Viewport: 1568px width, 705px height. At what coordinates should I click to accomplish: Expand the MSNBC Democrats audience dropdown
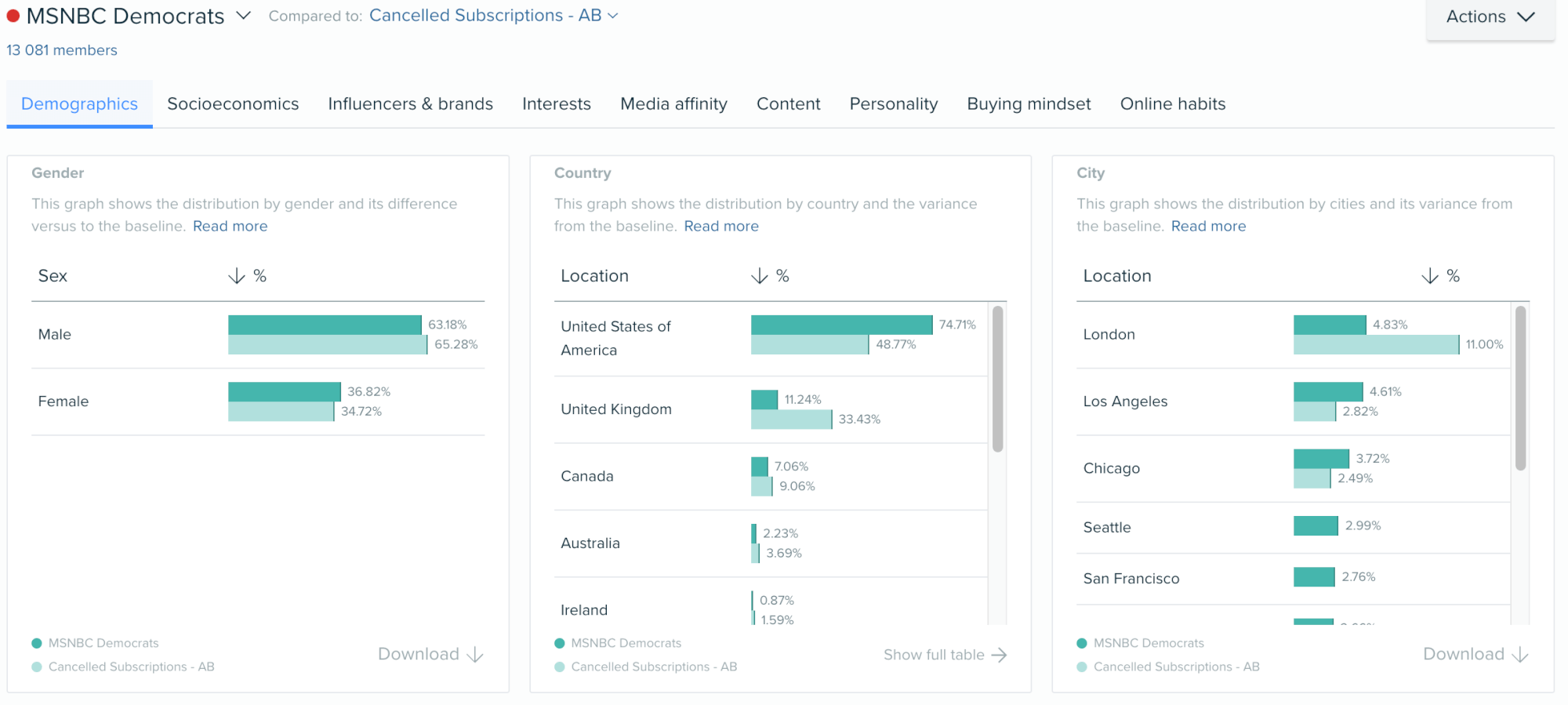(244, 16)
